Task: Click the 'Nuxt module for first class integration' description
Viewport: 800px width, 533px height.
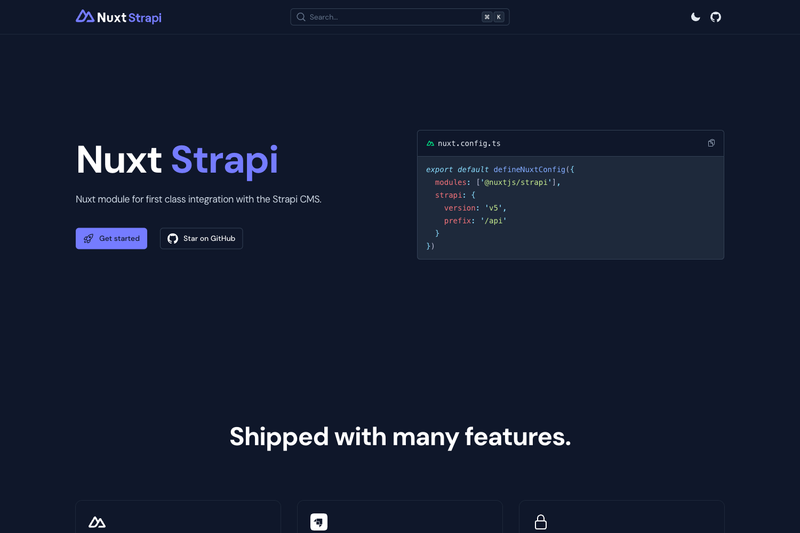Action: click(x=198, y=199)
